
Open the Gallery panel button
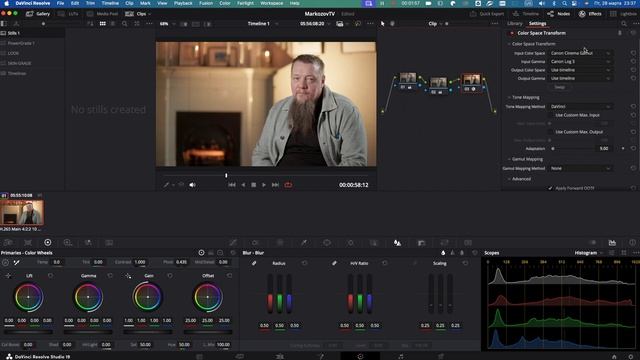(38, 14)
